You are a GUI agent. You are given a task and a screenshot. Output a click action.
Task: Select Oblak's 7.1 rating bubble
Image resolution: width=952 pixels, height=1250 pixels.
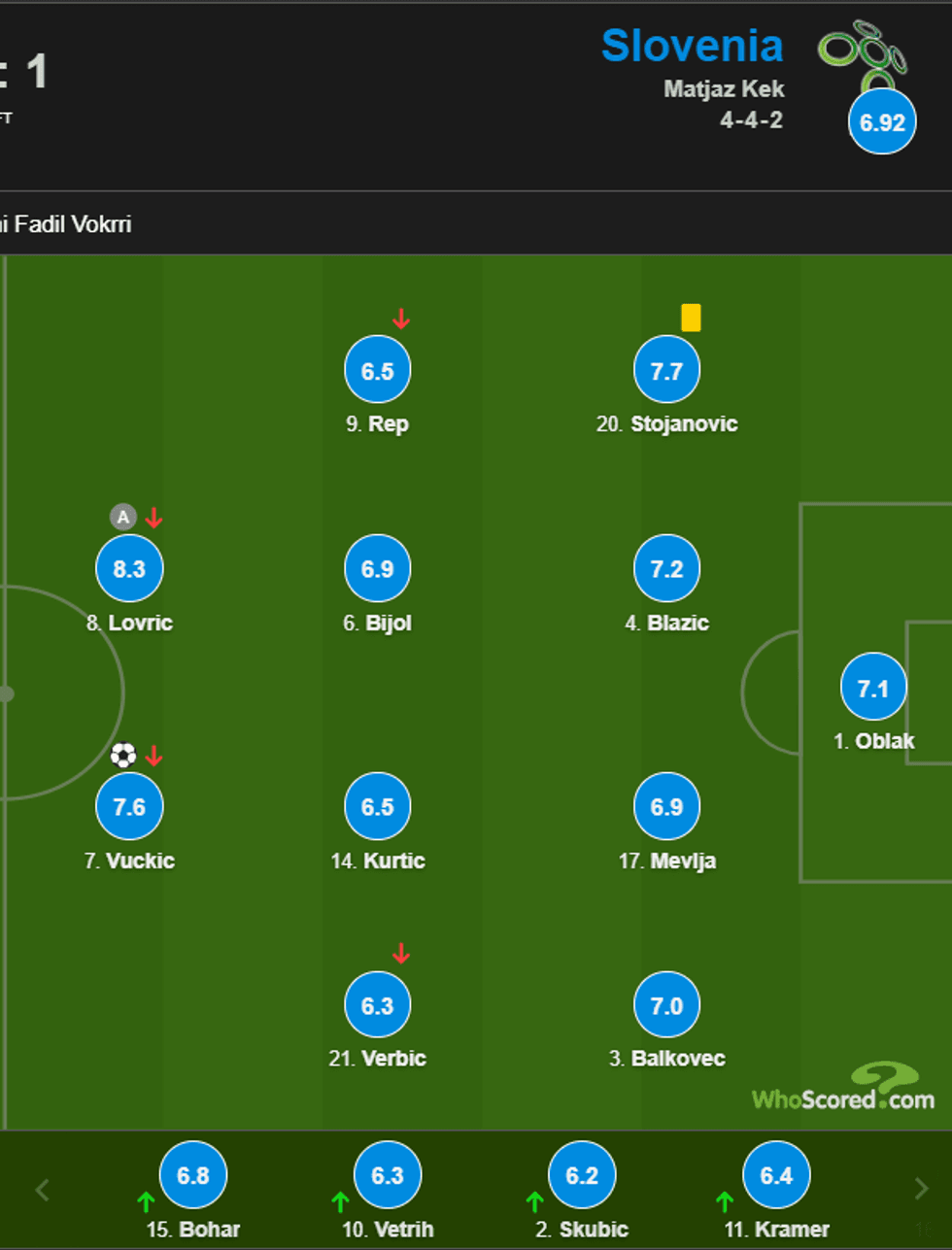[x=873, y=688]
